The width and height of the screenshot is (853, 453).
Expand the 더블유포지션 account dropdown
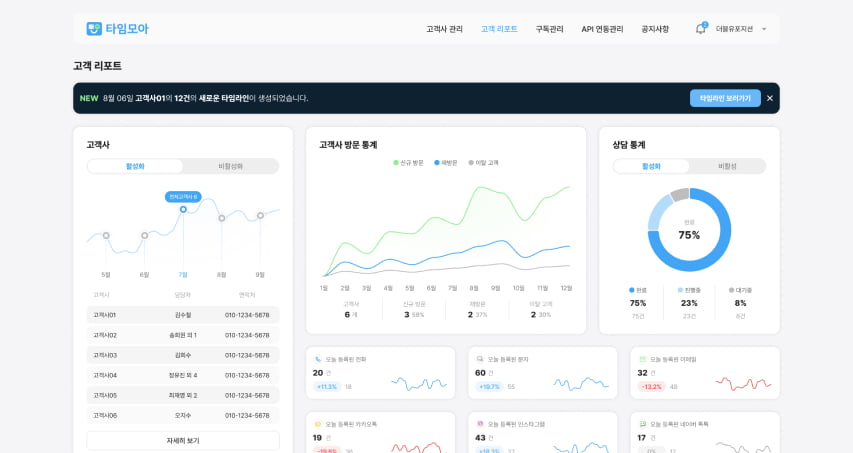(x=764, y=29)
